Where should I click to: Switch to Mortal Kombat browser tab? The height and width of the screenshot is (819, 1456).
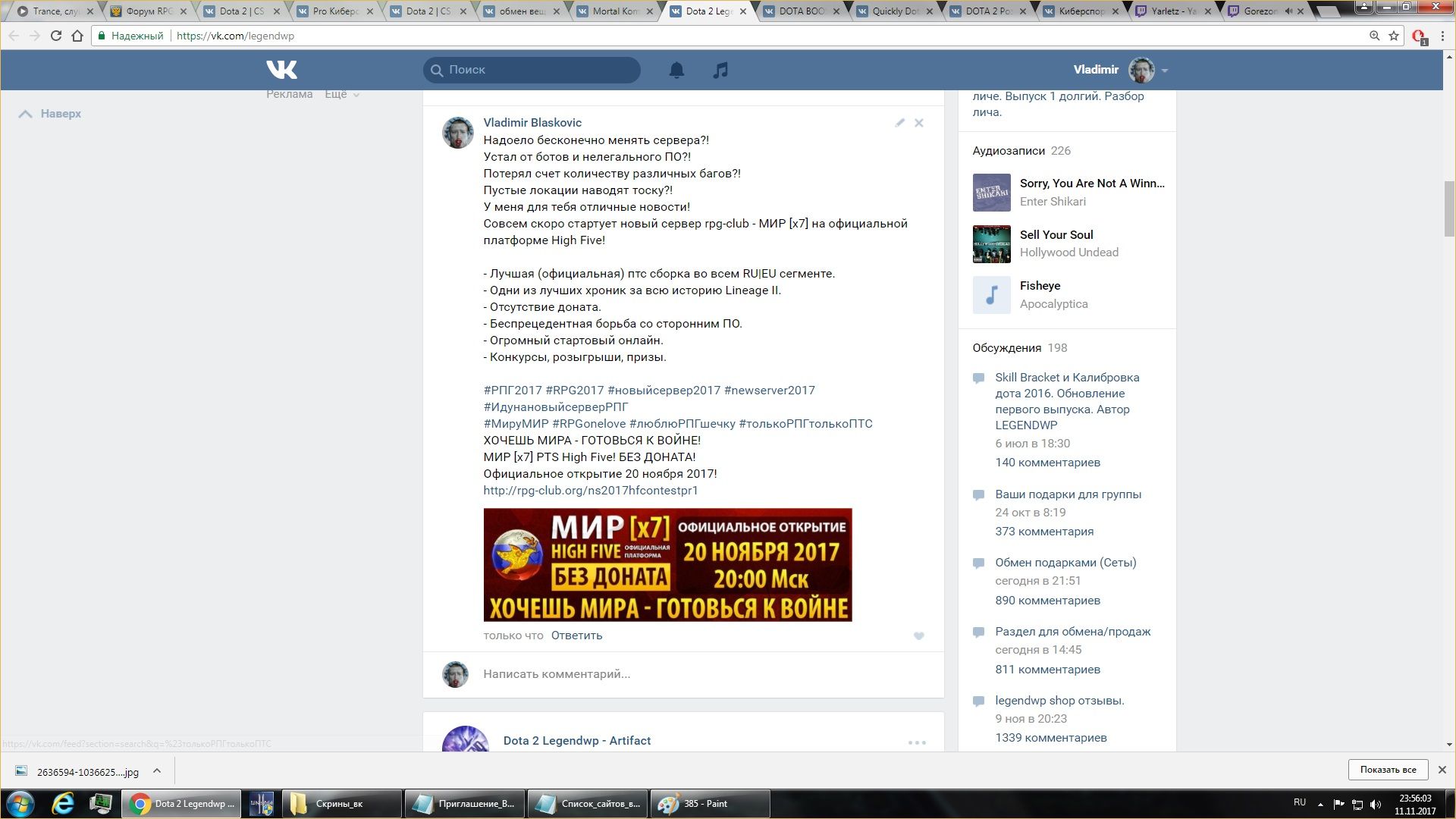[615, 11]
